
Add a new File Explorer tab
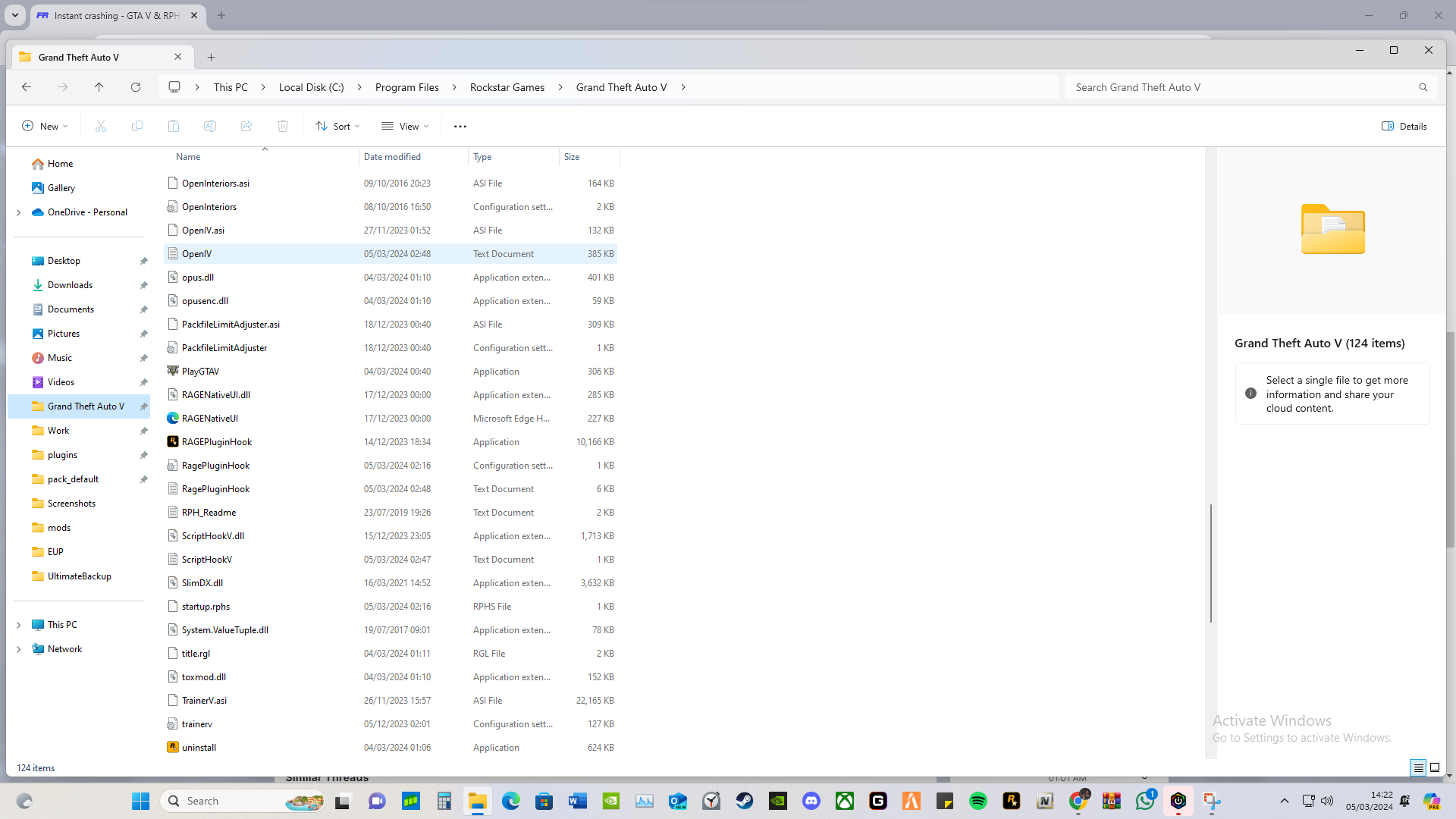[x=212, y=58]
